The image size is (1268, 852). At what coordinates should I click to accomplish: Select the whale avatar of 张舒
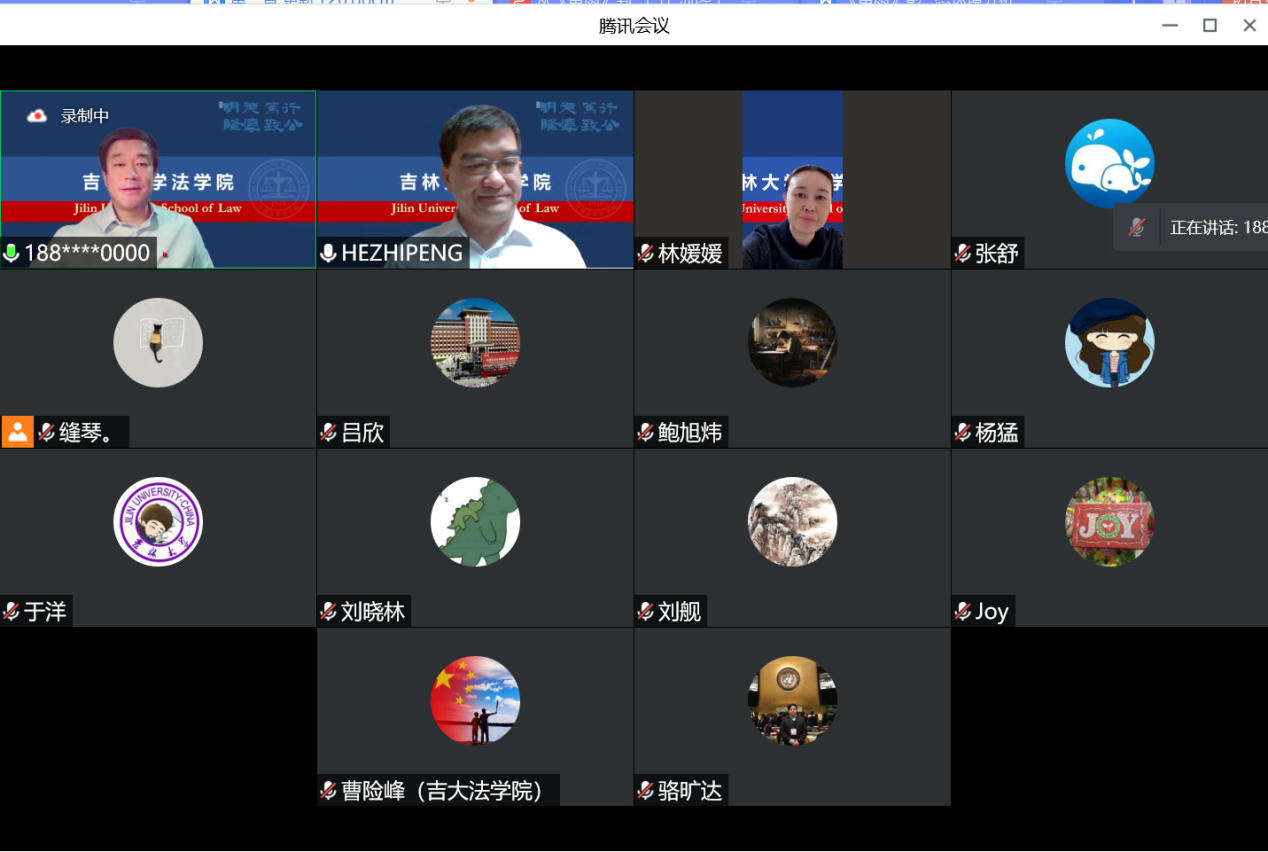(1109, 163)
